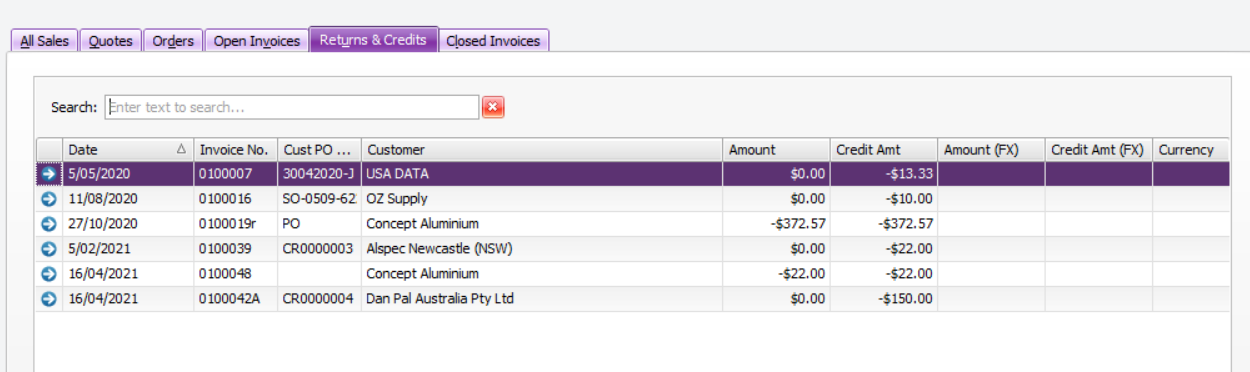1250x372 pixels.
Task: Select the Orders tab
Action: point(173,41)
